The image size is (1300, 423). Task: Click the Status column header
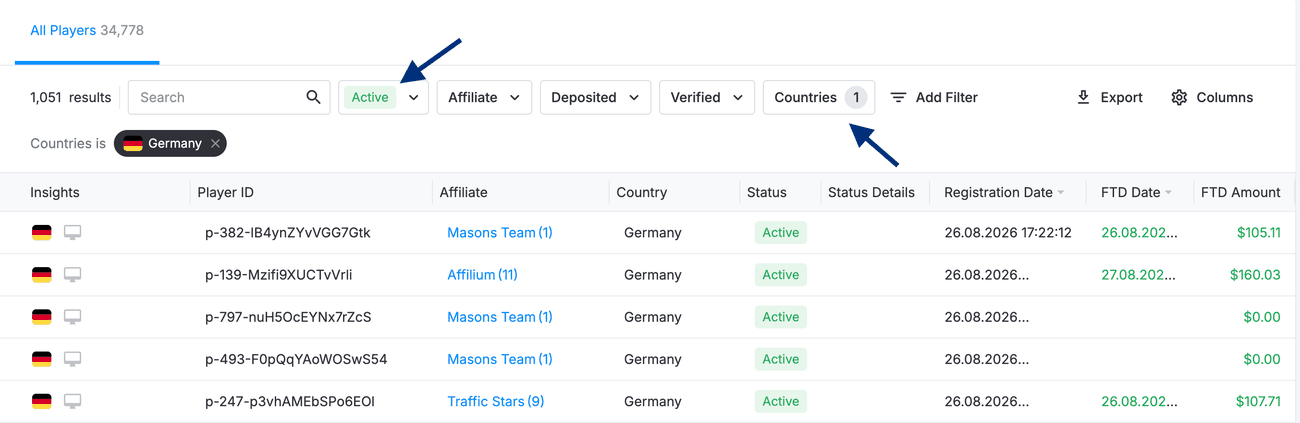[x=767, y=192]
